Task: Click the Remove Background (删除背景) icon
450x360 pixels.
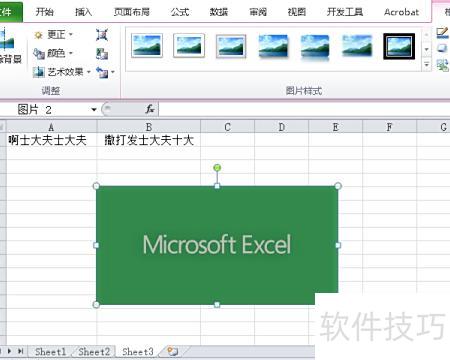Action: (7, 40)
